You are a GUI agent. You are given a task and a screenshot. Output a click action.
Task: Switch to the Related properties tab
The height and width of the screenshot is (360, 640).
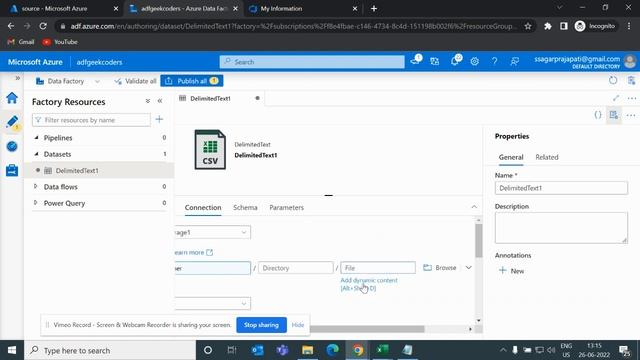coord(547,157)
